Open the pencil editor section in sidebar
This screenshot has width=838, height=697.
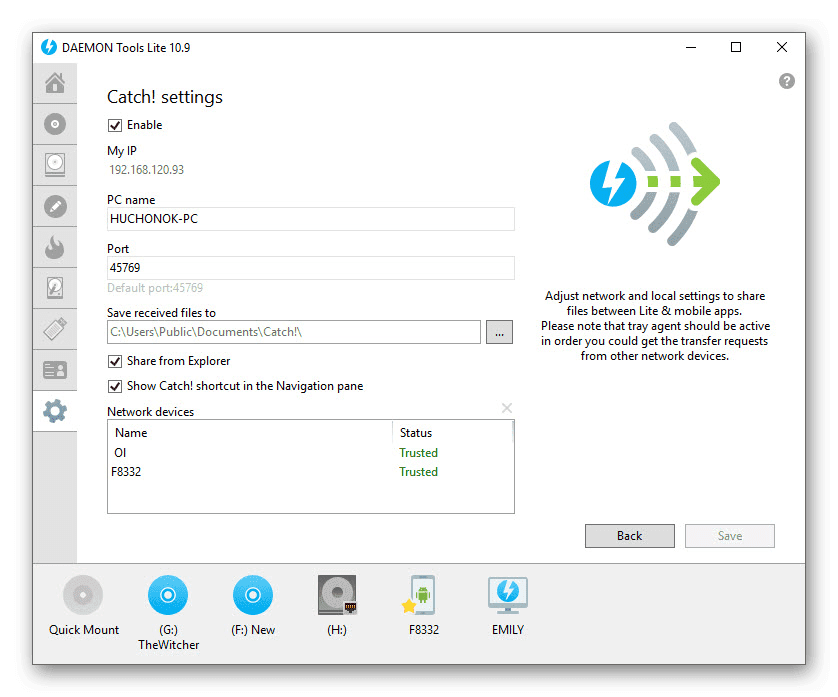tap(55, 206)
